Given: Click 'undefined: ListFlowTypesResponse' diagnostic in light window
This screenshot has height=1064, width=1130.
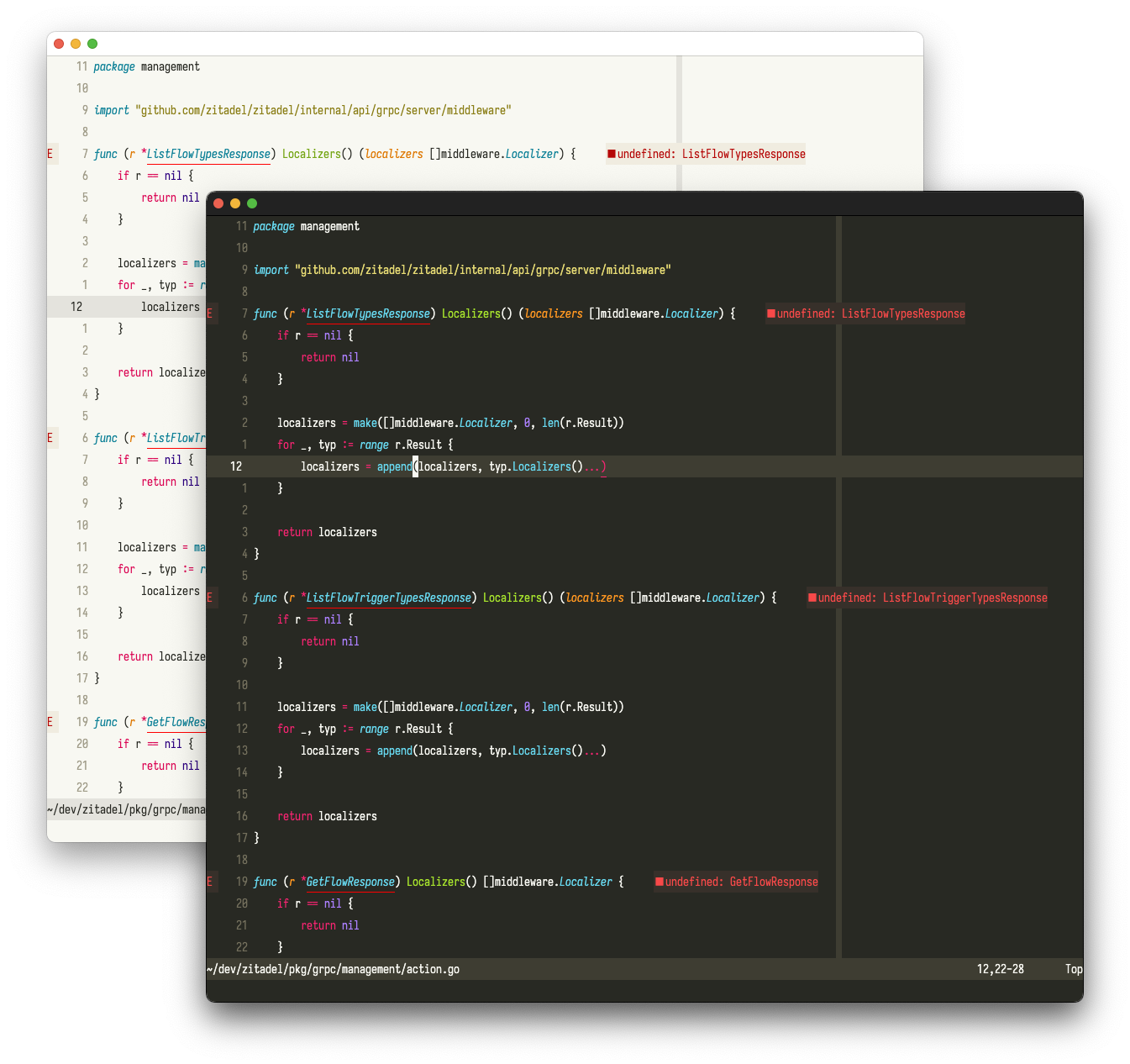Looking at the screenshot, I should [712, 154].
